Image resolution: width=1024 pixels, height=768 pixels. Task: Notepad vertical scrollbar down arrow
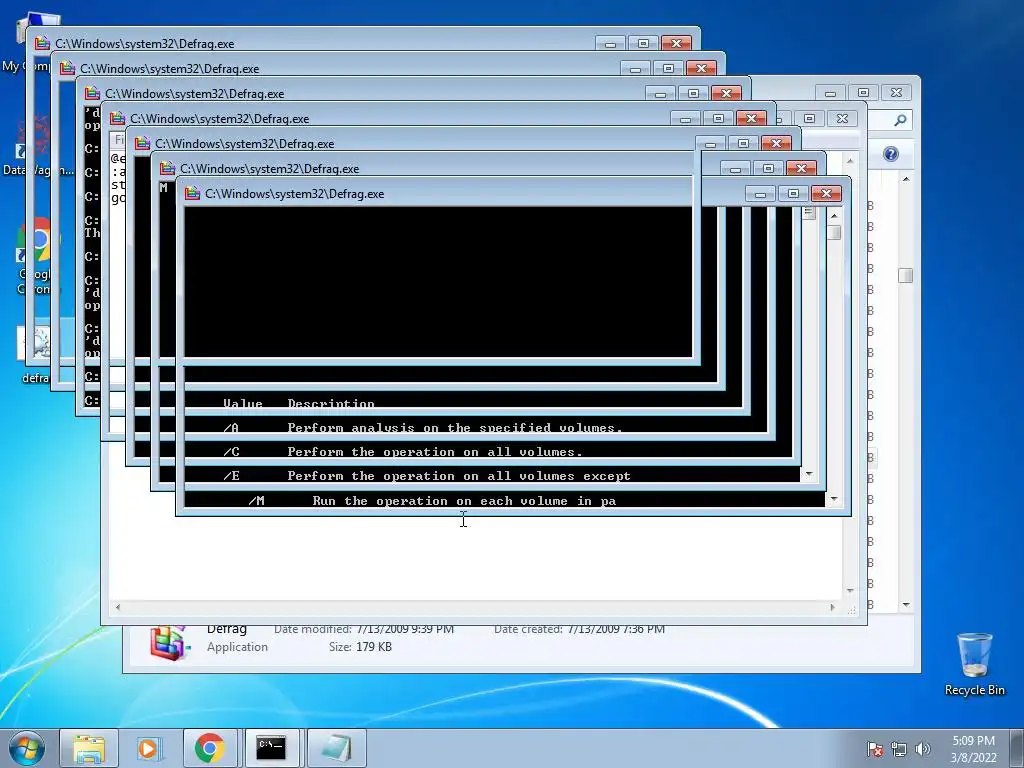[850, 590]
